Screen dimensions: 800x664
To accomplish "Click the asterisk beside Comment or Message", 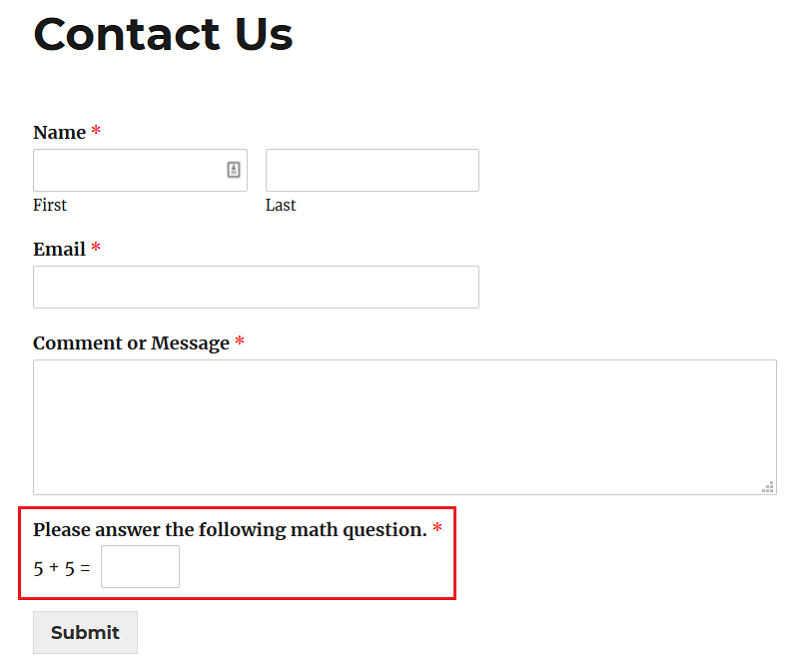I will click(240, 341).
